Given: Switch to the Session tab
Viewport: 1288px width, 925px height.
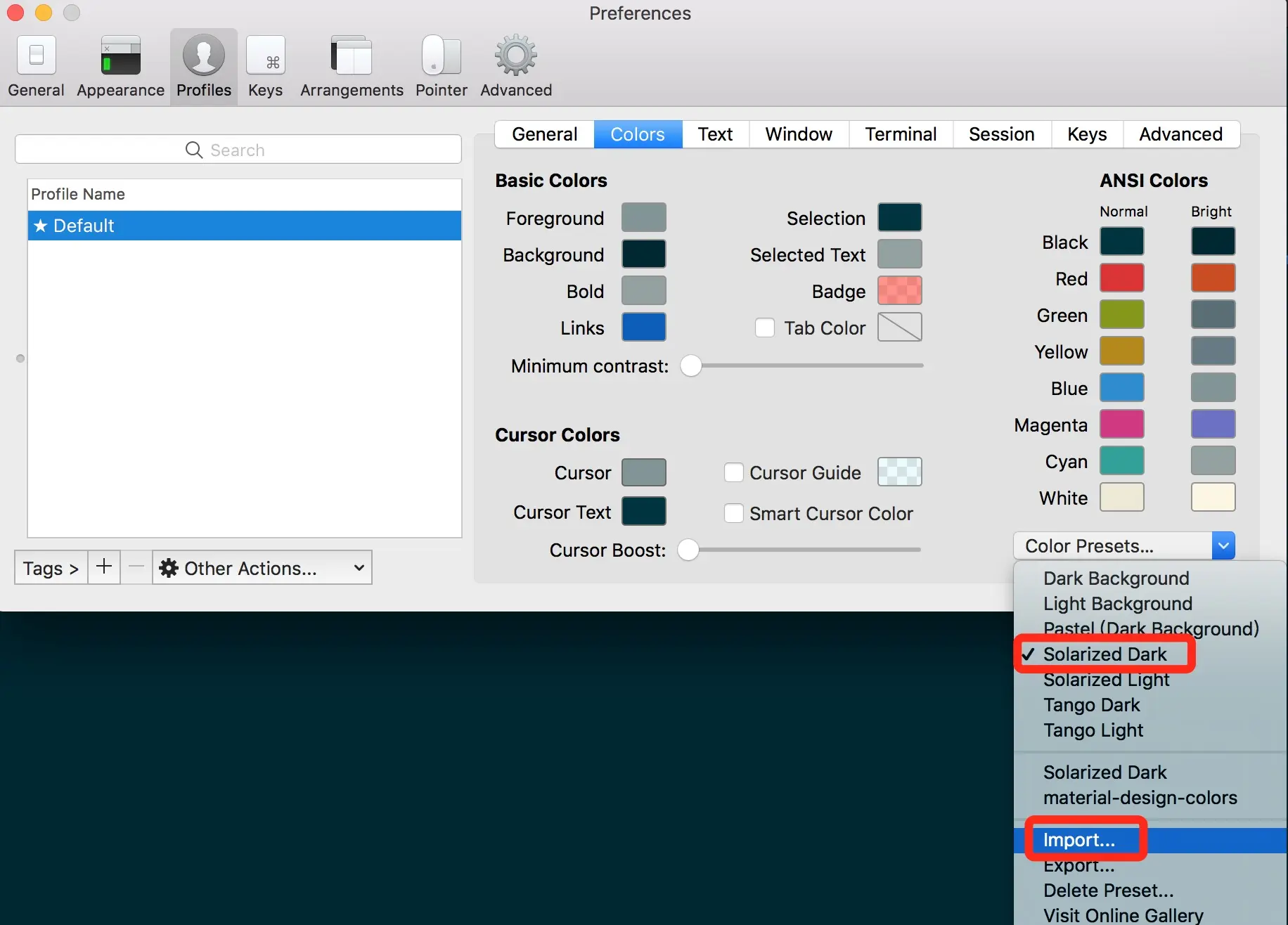Looking at the screenshot, I should point(1001,134).
